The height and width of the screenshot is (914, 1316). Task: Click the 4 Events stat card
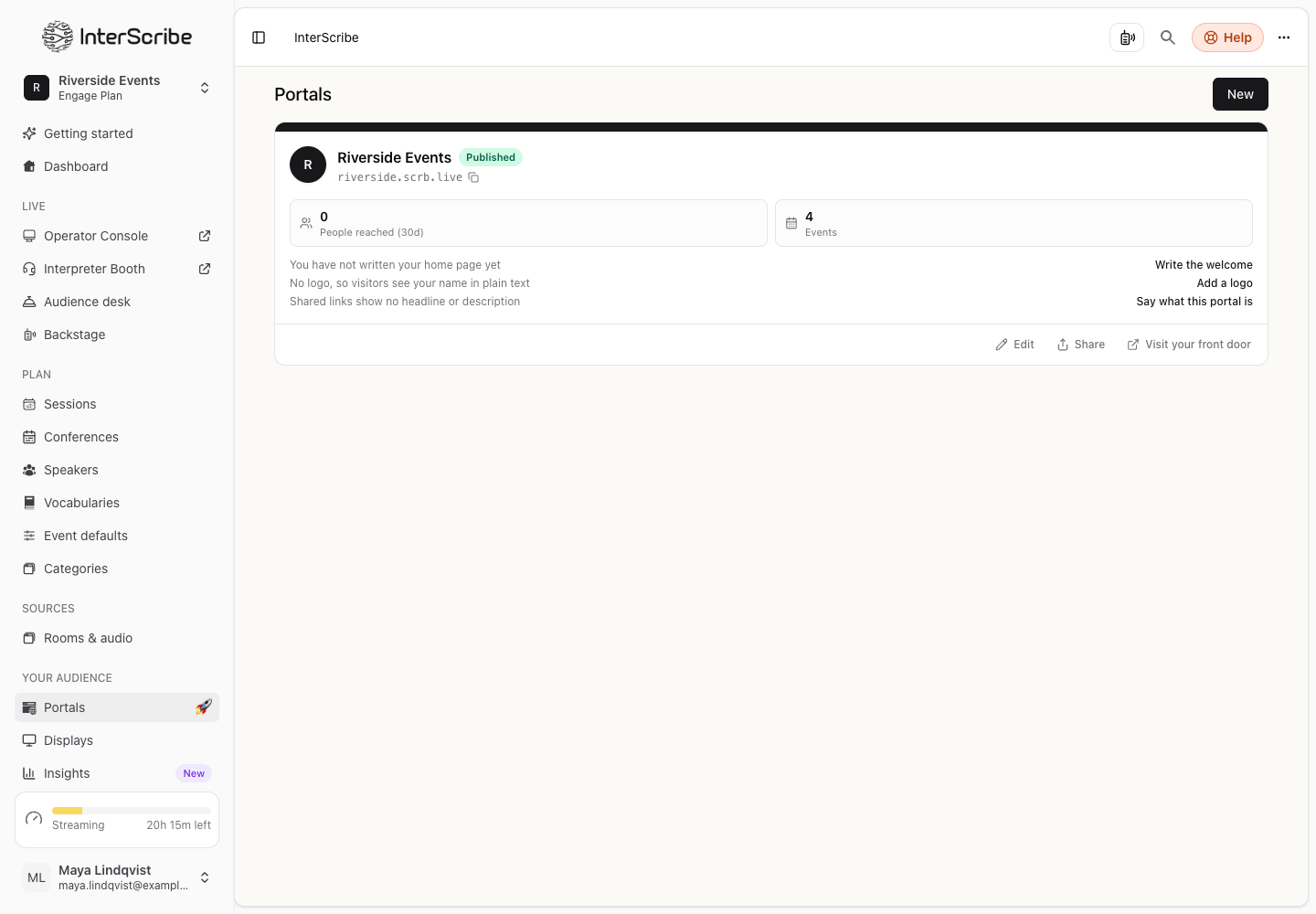(x=1014, y=223)
